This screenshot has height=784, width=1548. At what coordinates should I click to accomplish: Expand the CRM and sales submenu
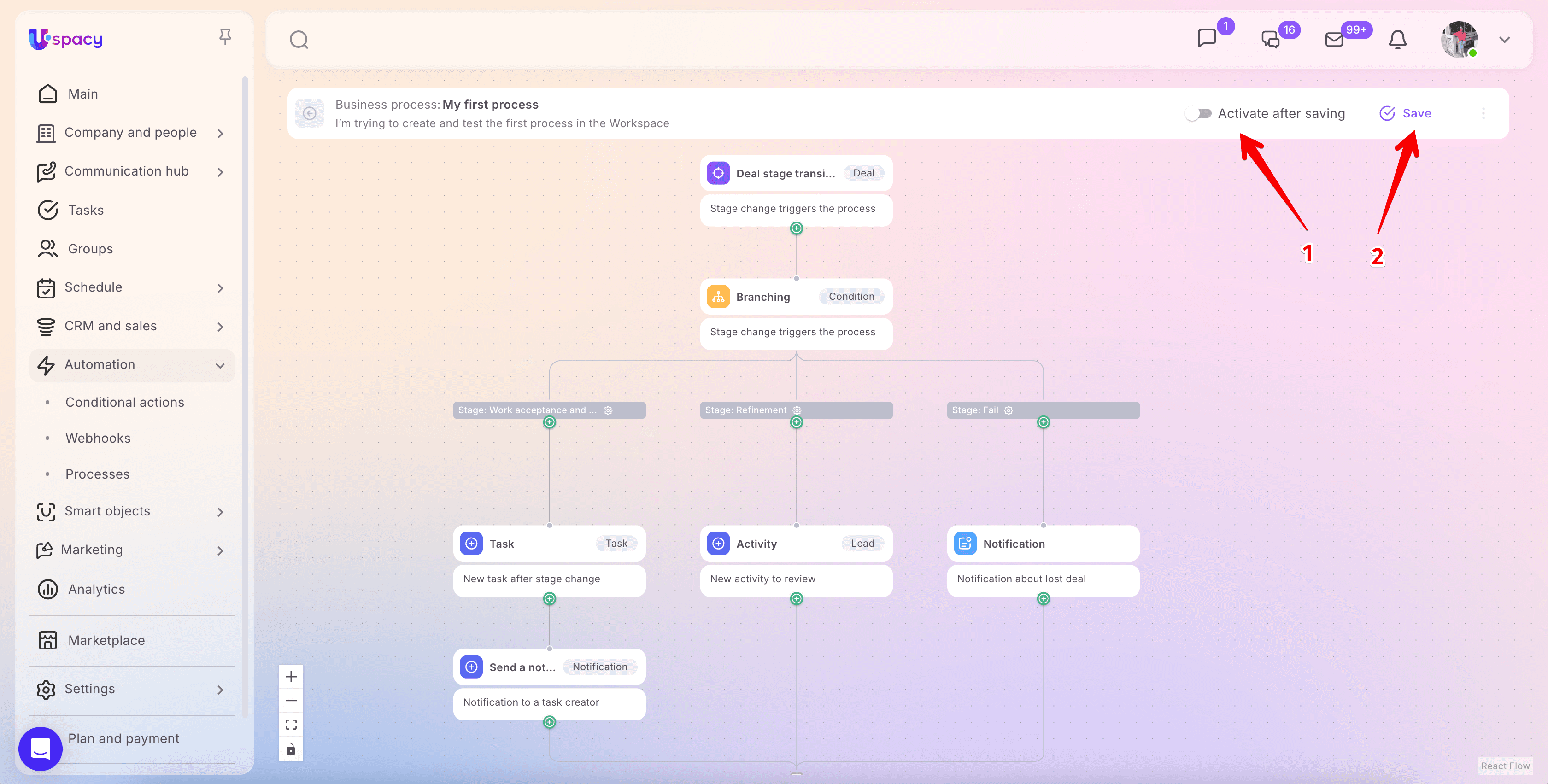coord(220,326)
